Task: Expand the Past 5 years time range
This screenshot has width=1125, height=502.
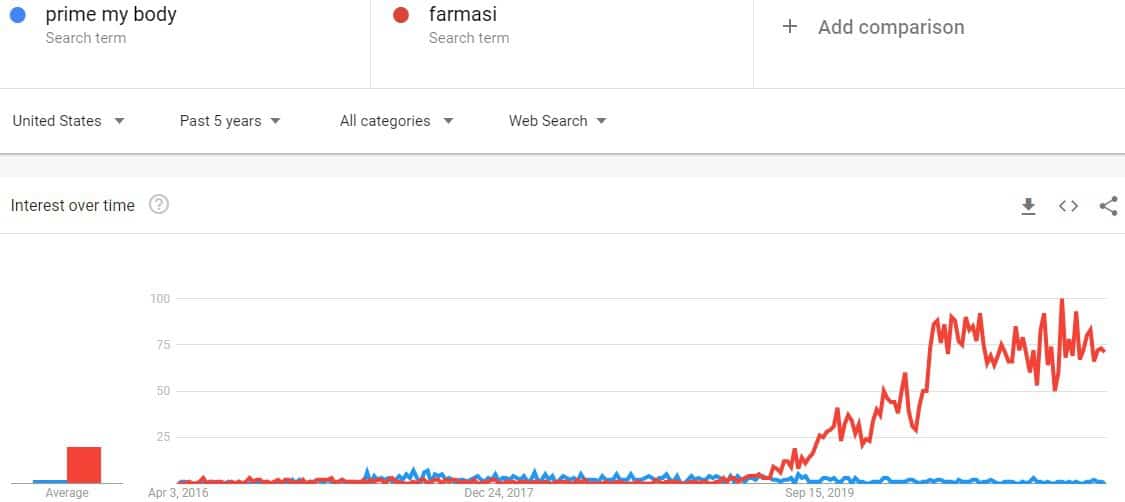Action: tap(230, 121)
